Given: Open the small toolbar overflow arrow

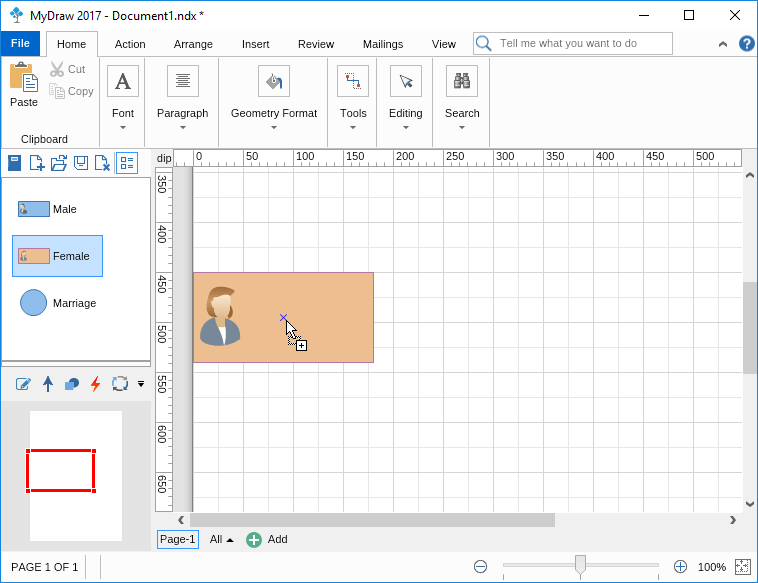Looking at the screenshot, I should point(141,384).
